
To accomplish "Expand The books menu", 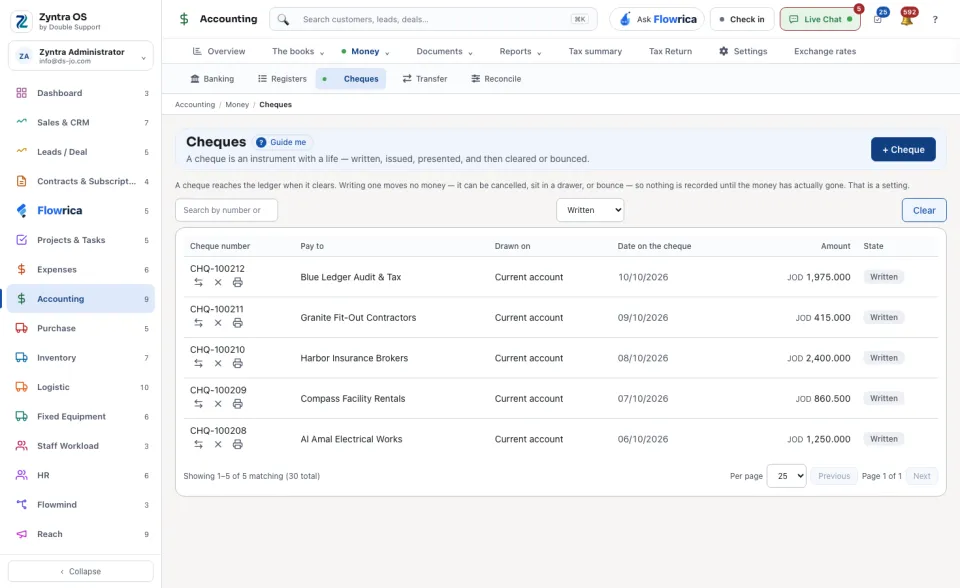I will (x=298, y=51).
